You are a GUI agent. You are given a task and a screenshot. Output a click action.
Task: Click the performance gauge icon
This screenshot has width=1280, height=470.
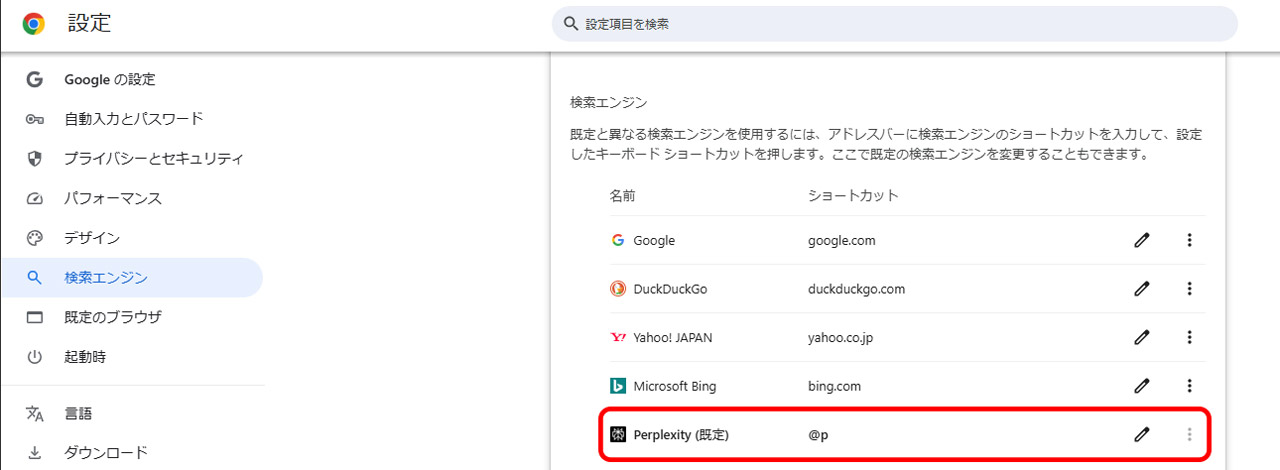point(35,198)
